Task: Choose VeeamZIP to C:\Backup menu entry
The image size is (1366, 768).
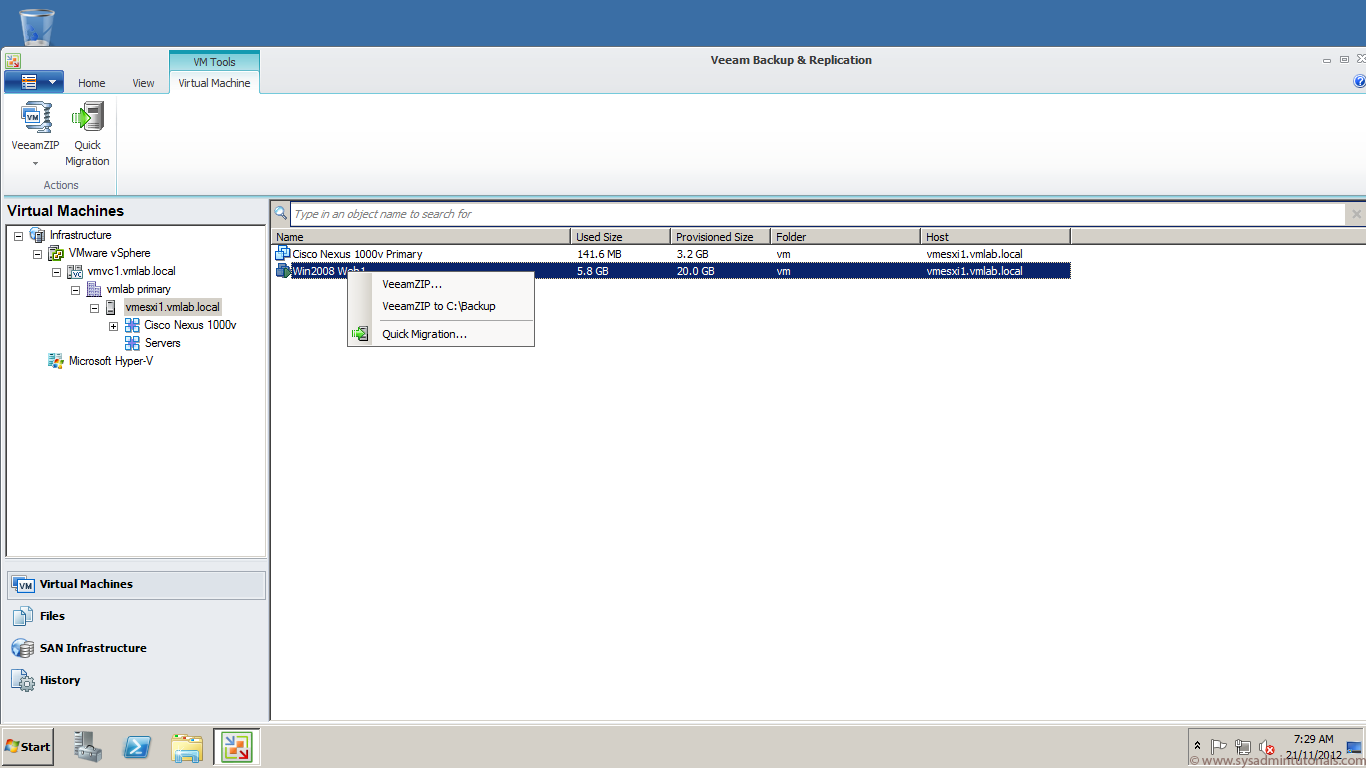Action: pyautogui.click(x=440, y=306)
